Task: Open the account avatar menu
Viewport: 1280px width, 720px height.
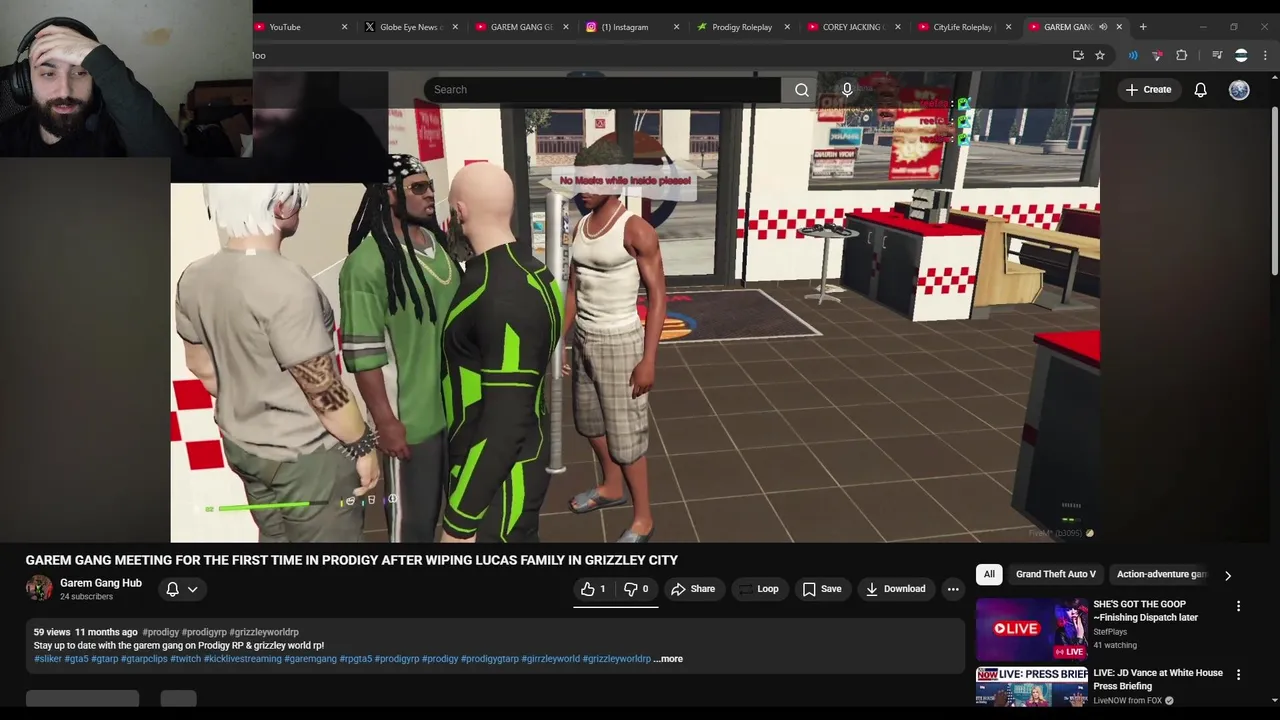Action: pos(1239,90)
